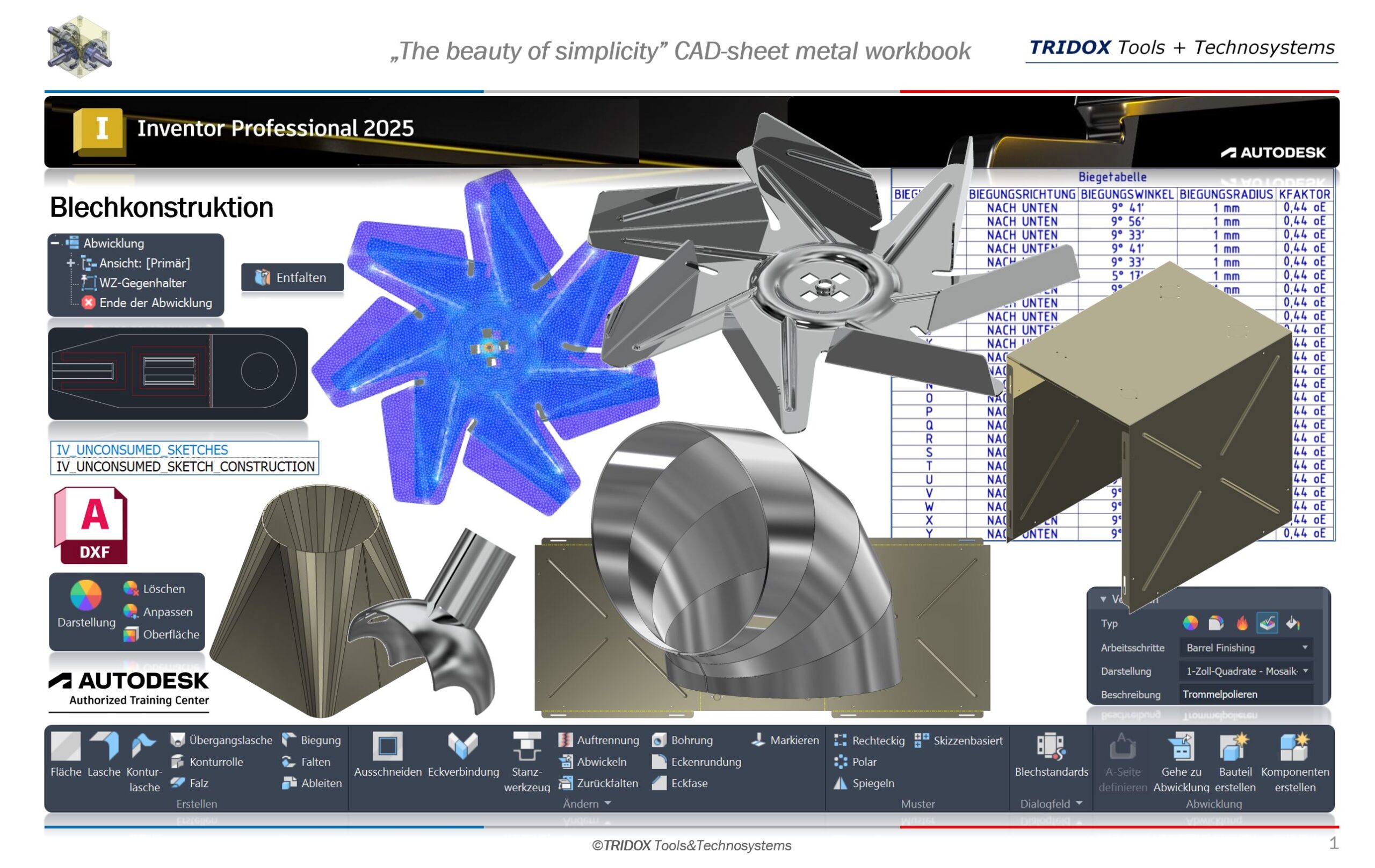
Task: Click the Entfalten button
Action: 292,278
